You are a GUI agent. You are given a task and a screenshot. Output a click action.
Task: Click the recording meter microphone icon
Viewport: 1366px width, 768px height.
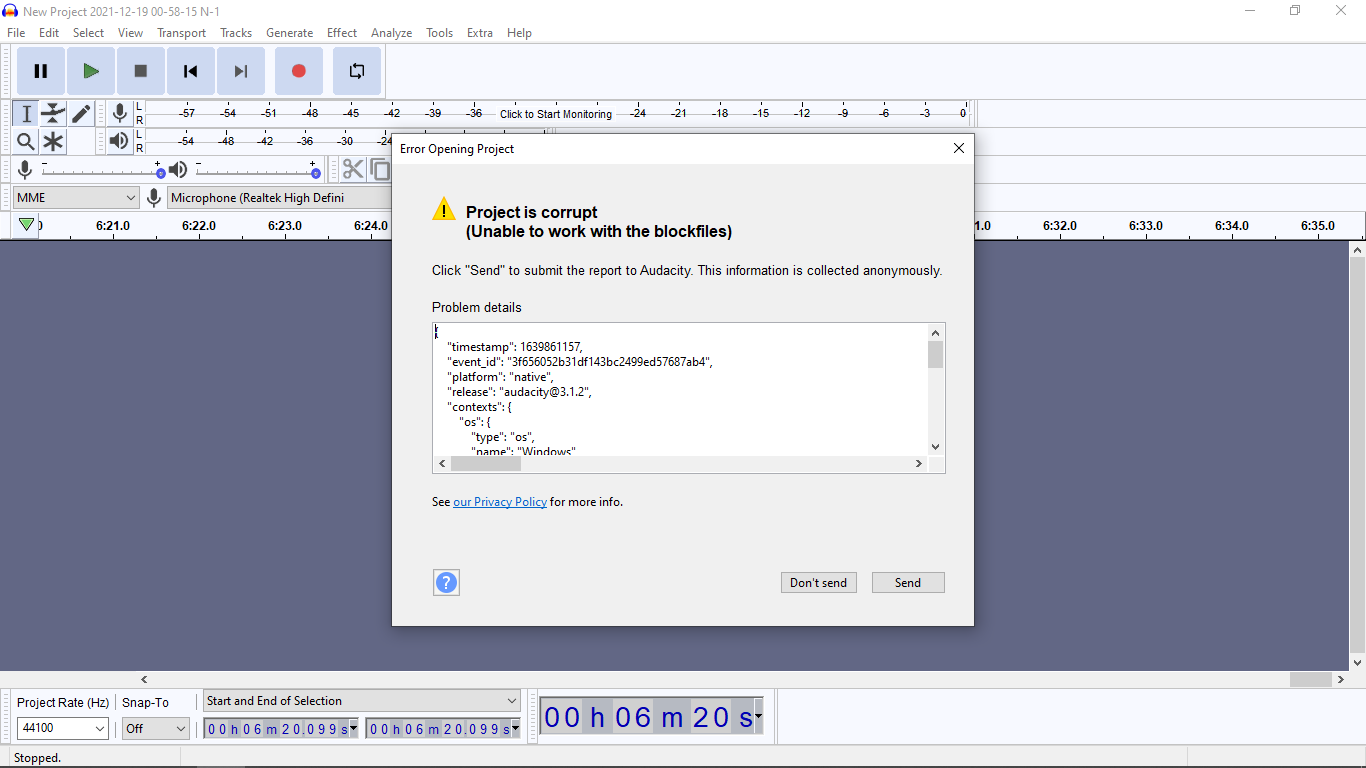coord(120,113)
